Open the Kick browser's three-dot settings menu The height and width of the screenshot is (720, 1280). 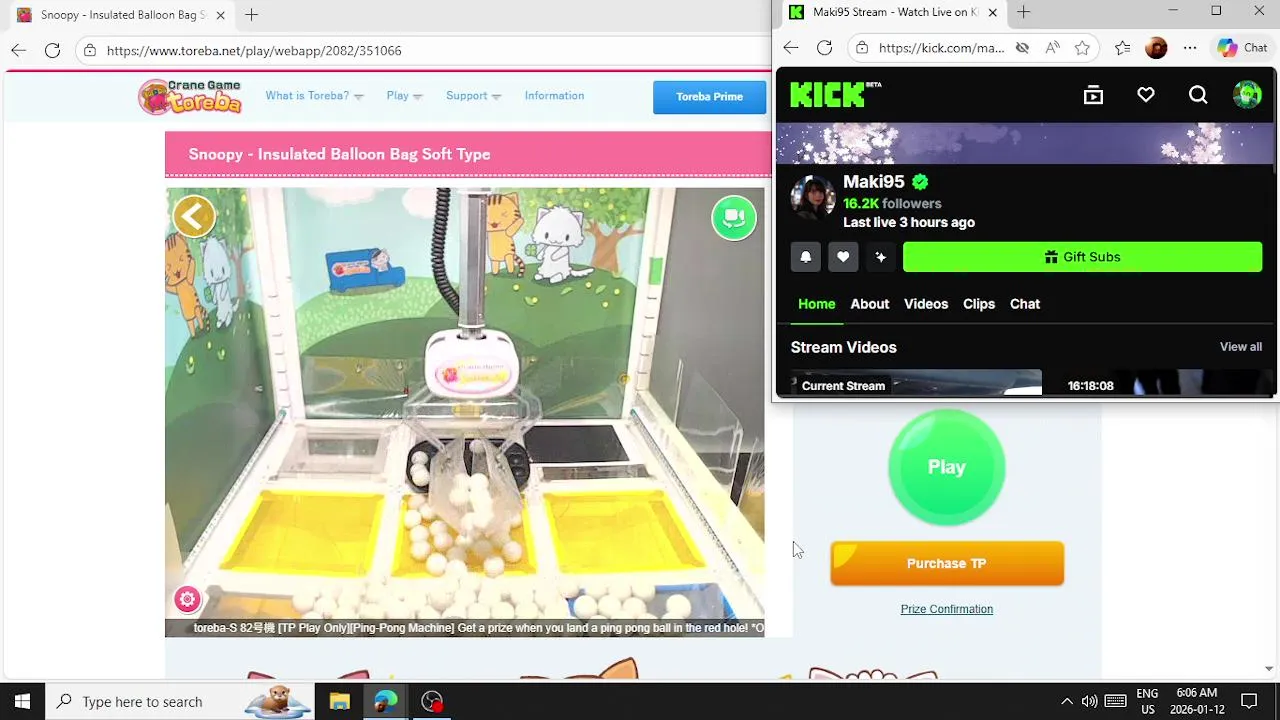coord(1190,47)
